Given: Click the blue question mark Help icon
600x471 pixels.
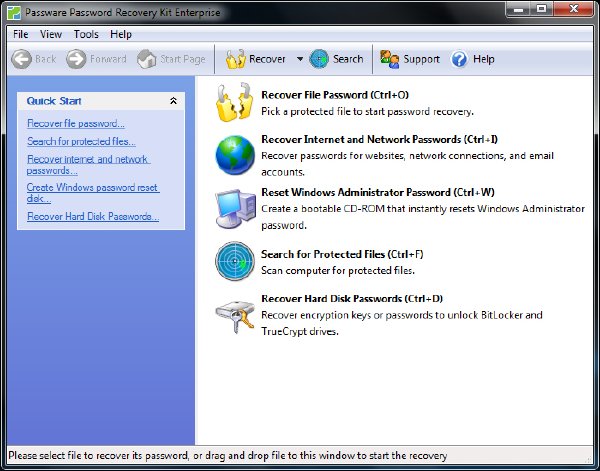Looking at the screenshot, I should pos(459,59).
